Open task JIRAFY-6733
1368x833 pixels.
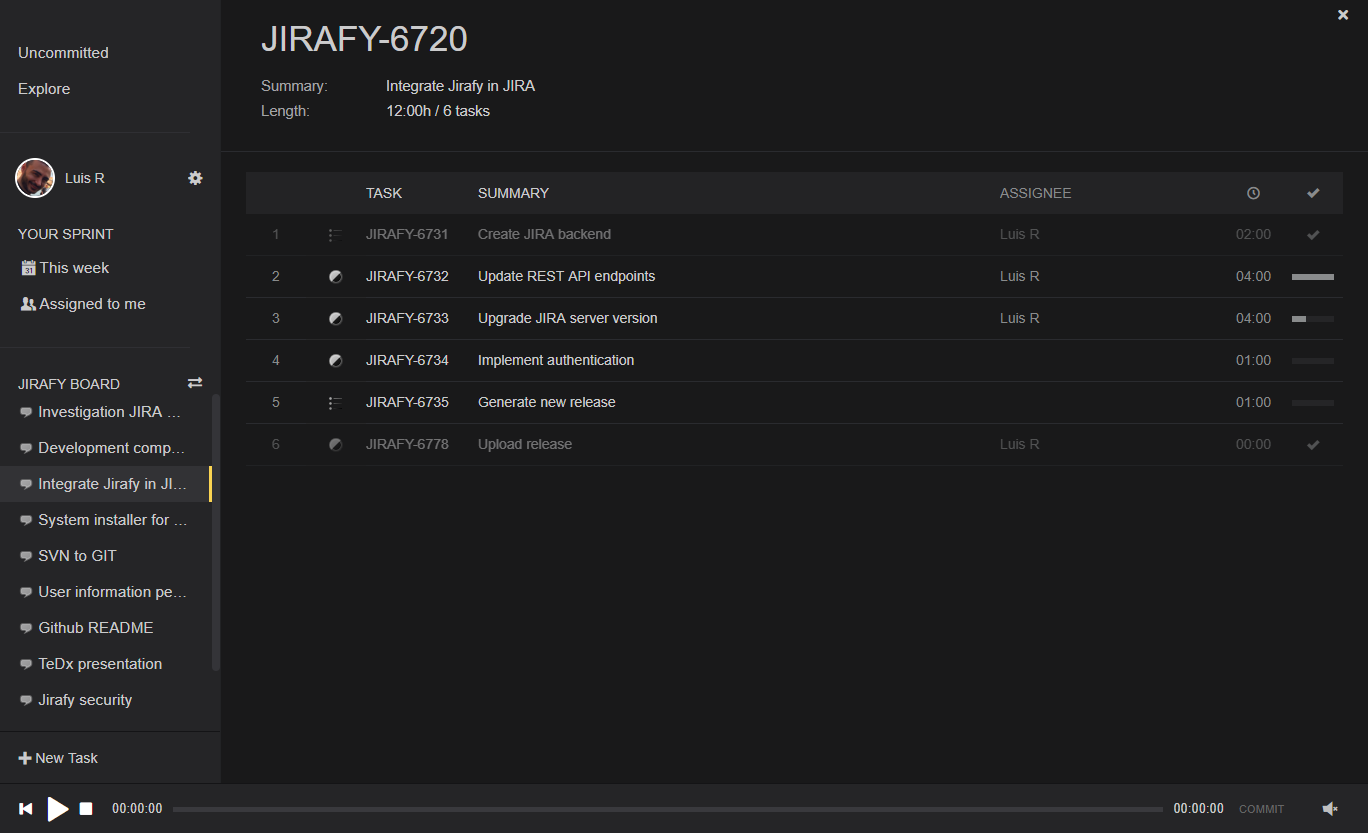coord(407,318)
